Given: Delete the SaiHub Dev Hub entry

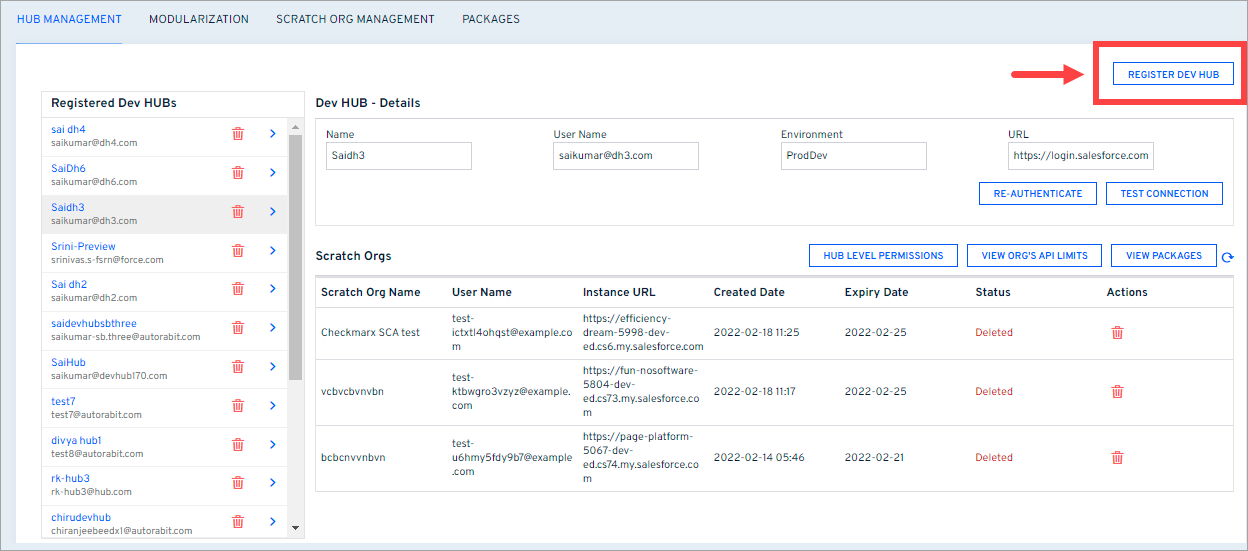Looking at the screenshot, I should click(x=238, y=367).
